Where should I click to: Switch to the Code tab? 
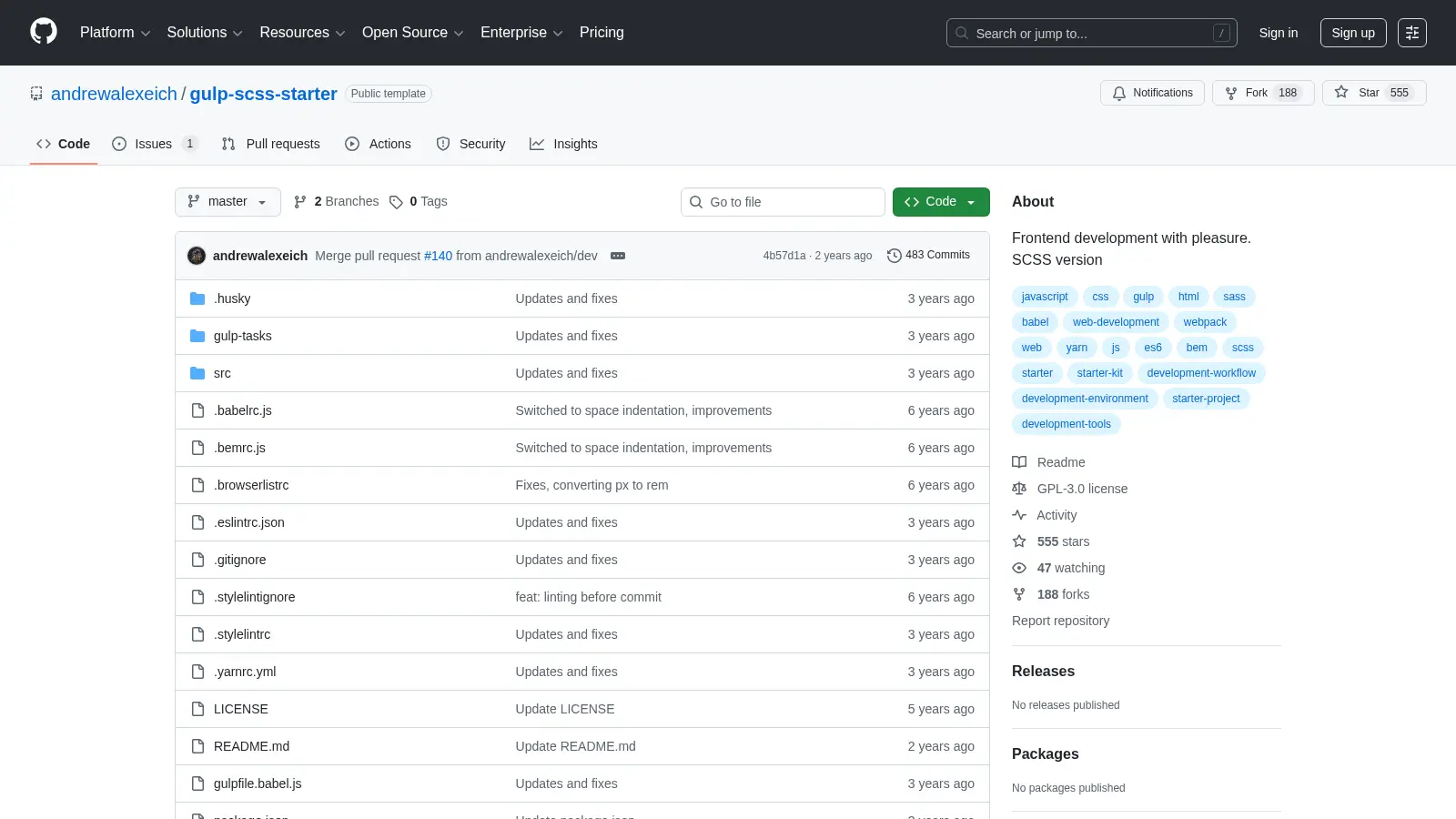click(64, 144)
